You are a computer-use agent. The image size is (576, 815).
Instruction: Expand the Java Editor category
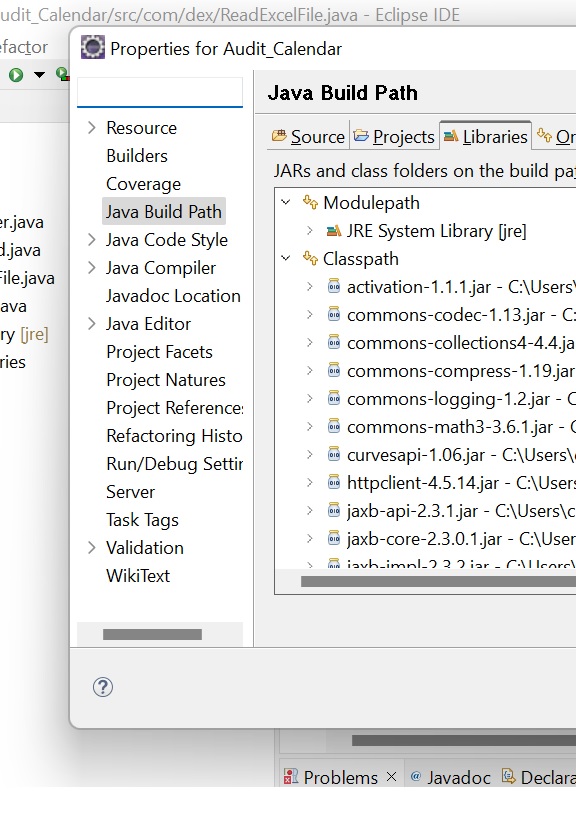click(x=92, y=324)
